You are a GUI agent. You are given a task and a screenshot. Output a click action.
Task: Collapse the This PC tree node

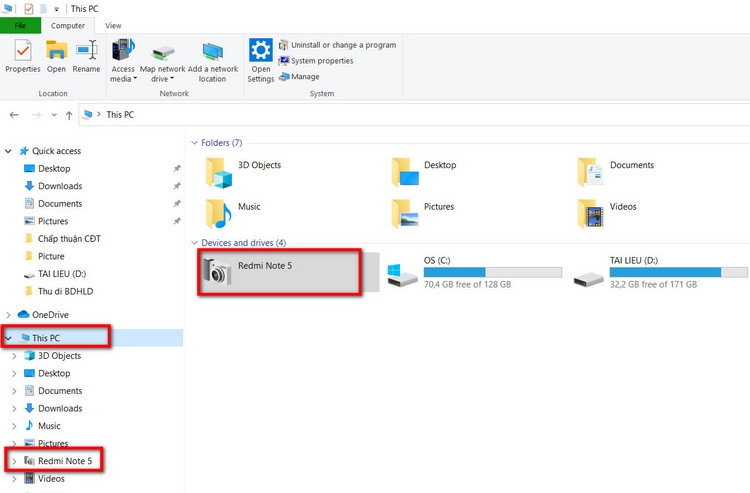tap(8, 338)
